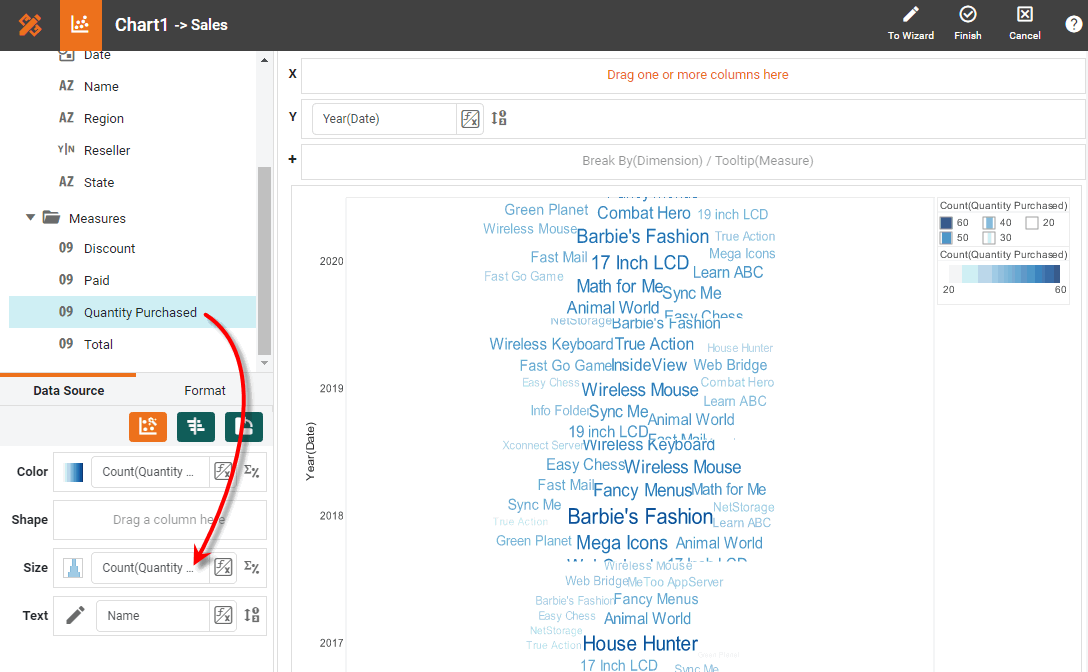
Task: Click the Shape drop zone field
Action: 160,520
